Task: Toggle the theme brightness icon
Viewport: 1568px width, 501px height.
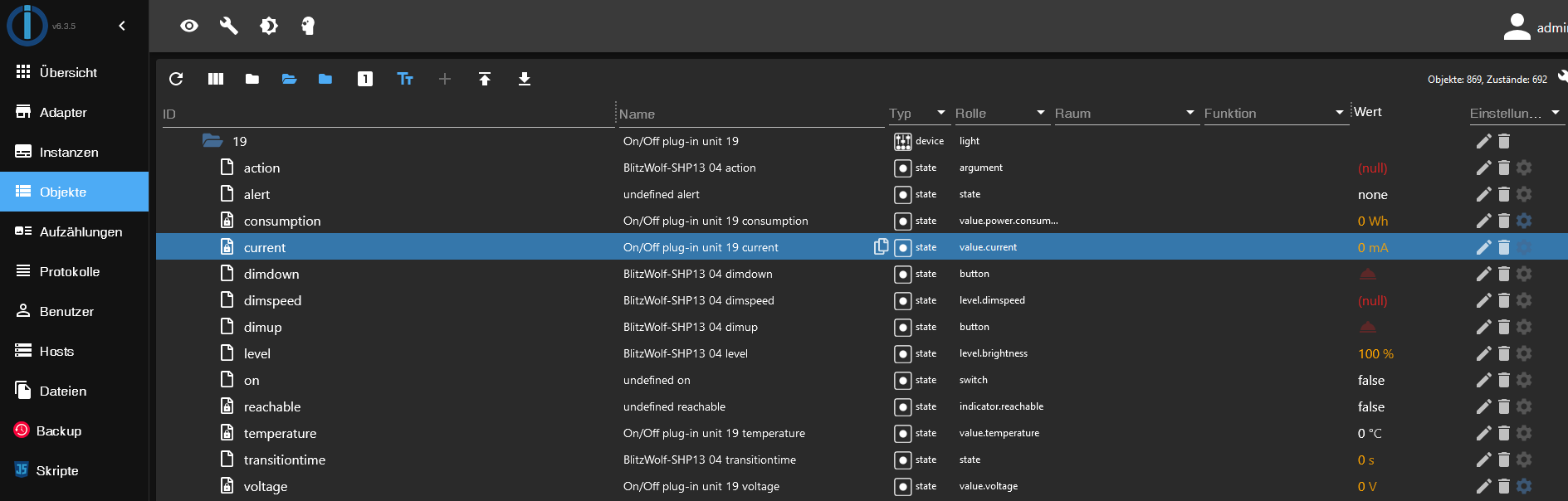Action: click(269, 26)
